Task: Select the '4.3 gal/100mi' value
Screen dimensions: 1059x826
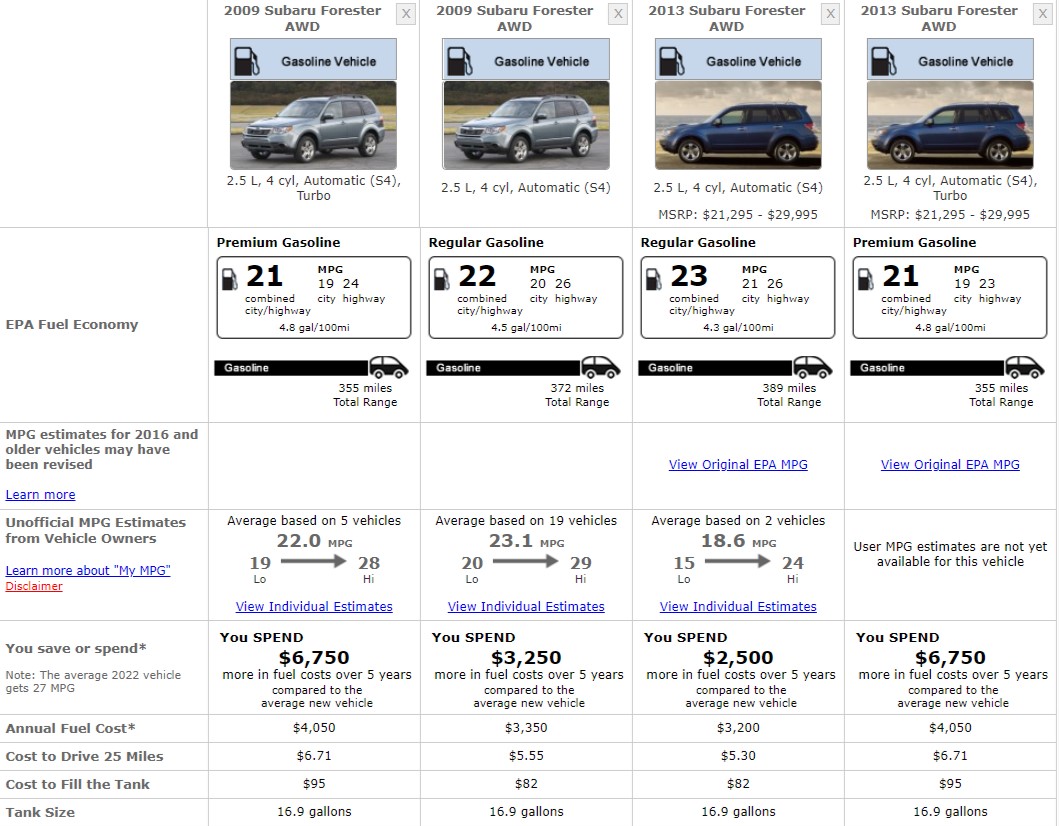Action: pyautogui.click(x=738, y=328)
